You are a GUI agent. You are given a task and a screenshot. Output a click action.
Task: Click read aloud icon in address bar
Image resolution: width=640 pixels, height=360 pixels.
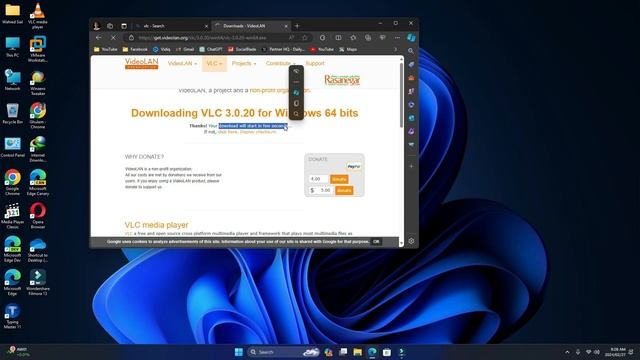coord(291,38)
